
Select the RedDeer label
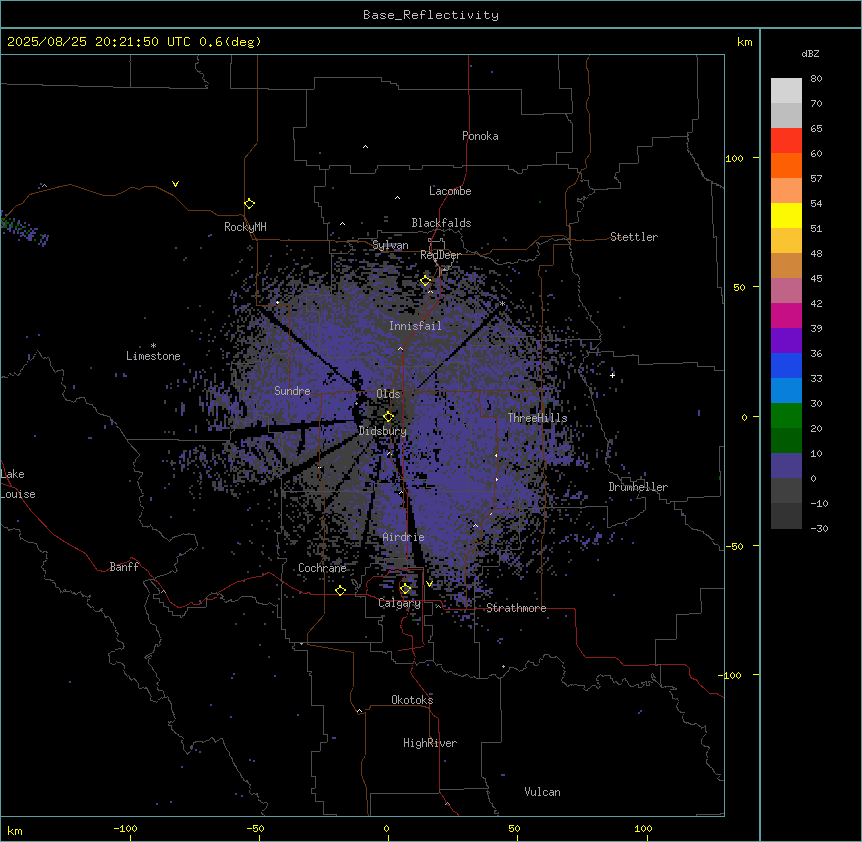[x=440, y=255]
